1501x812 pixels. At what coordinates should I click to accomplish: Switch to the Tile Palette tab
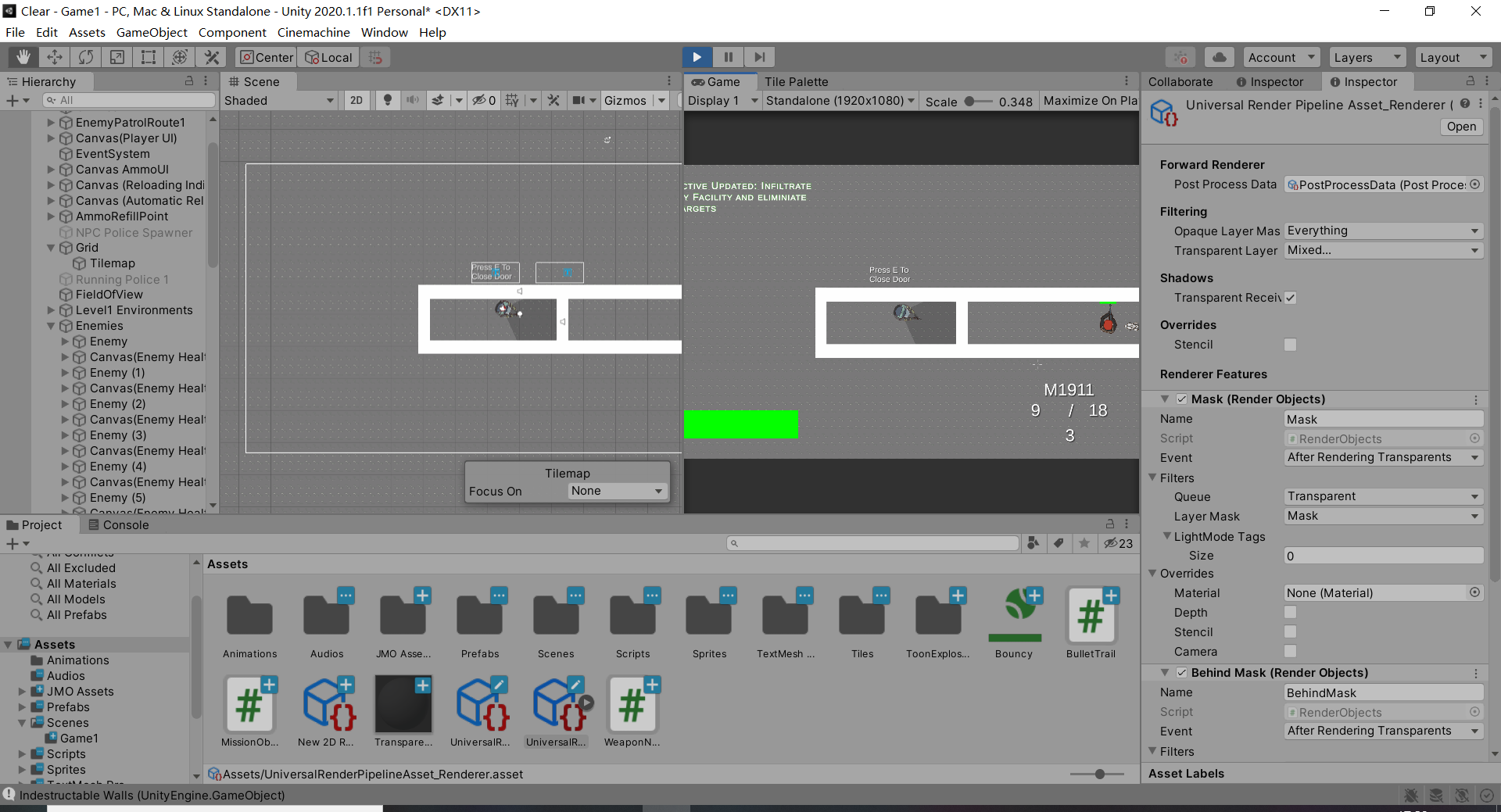796,81
